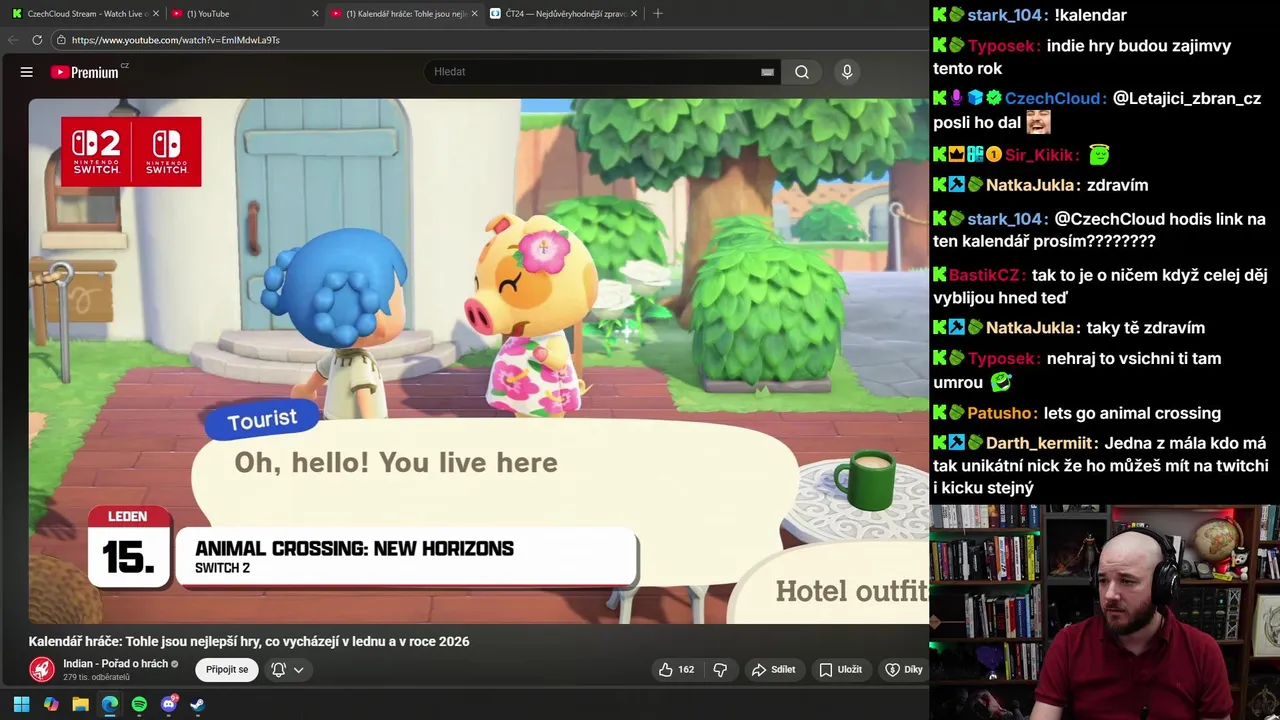Click on the video player to pause
The height and width of the screenshot is (720, 1280).
coord(478,360)
